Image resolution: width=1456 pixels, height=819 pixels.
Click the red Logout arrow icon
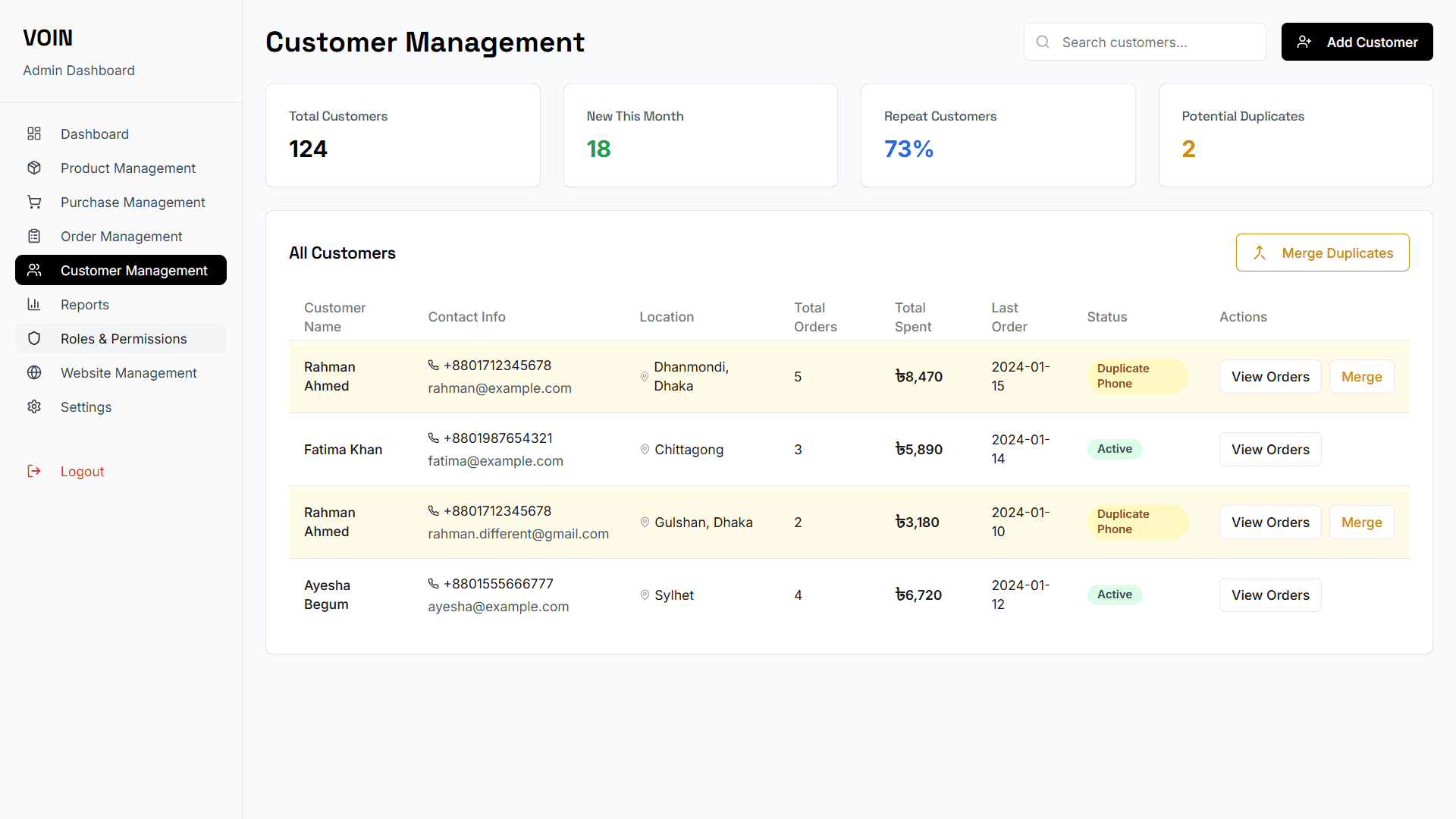(x=34, y=472)
